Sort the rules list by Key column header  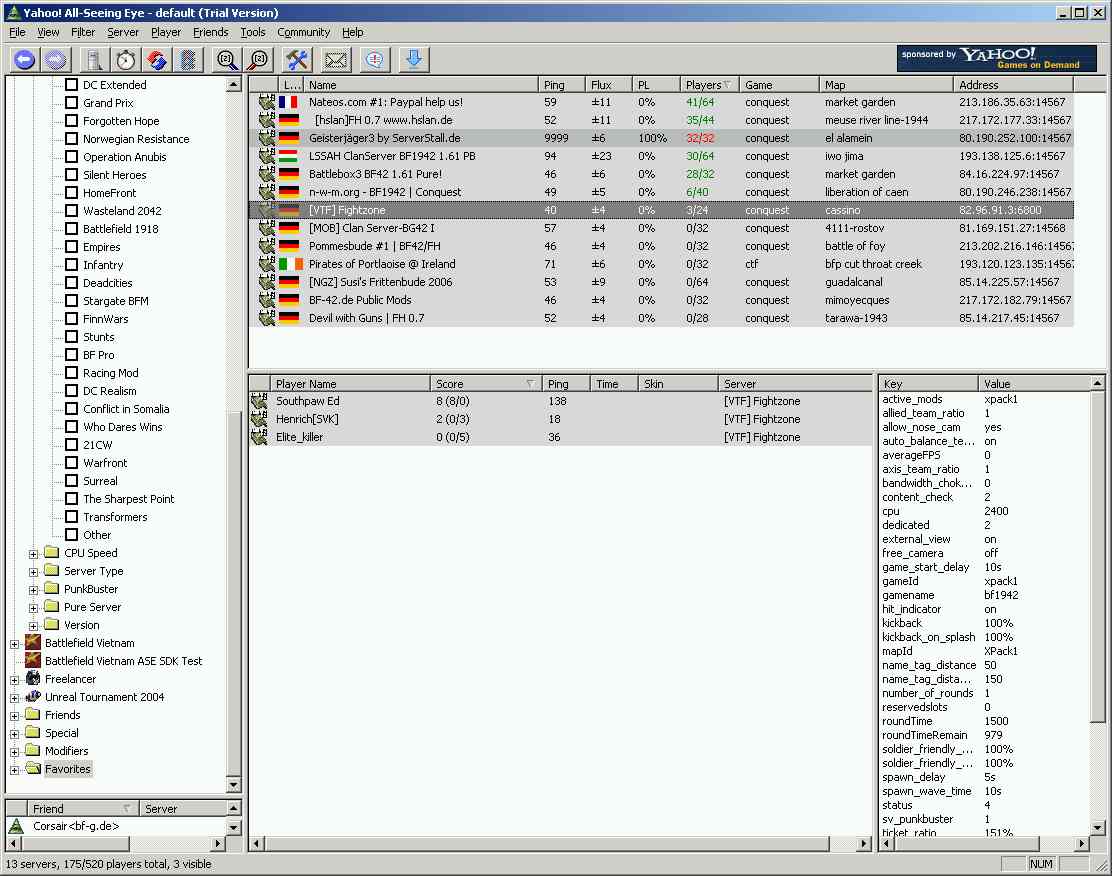pyautogui.click(x=928, y=384)
